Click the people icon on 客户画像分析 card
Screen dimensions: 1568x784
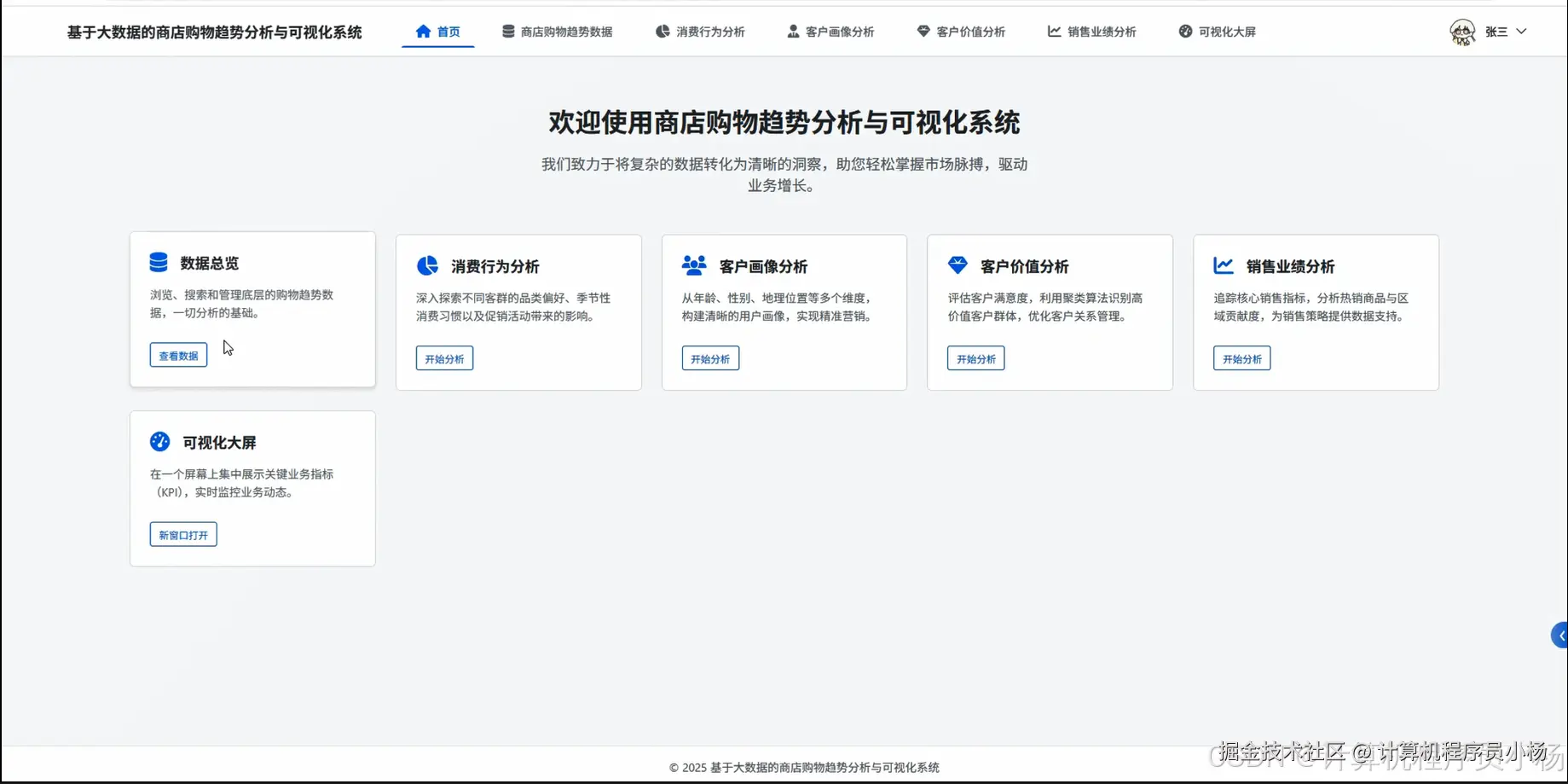694,265
